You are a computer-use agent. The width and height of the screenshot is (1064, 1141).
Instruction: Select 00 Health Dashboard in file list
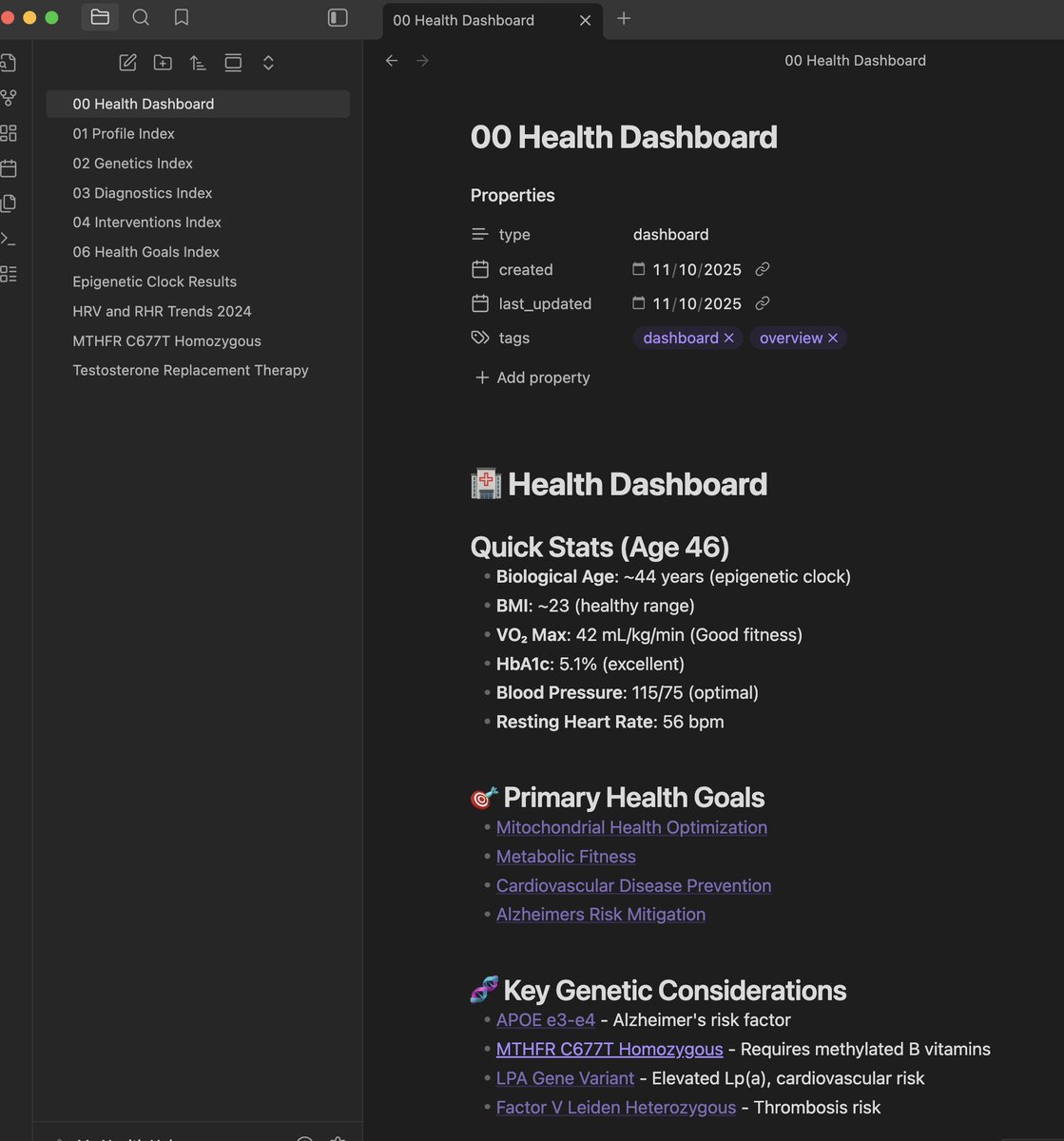[198, 104]
